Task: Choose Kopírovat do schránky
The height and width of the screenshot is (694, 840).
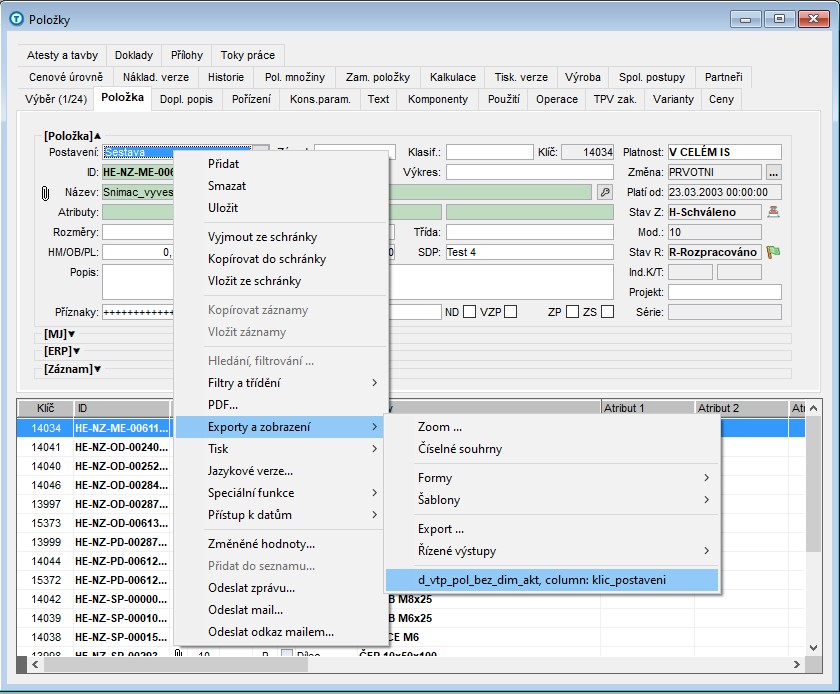Action: [281, 258]
